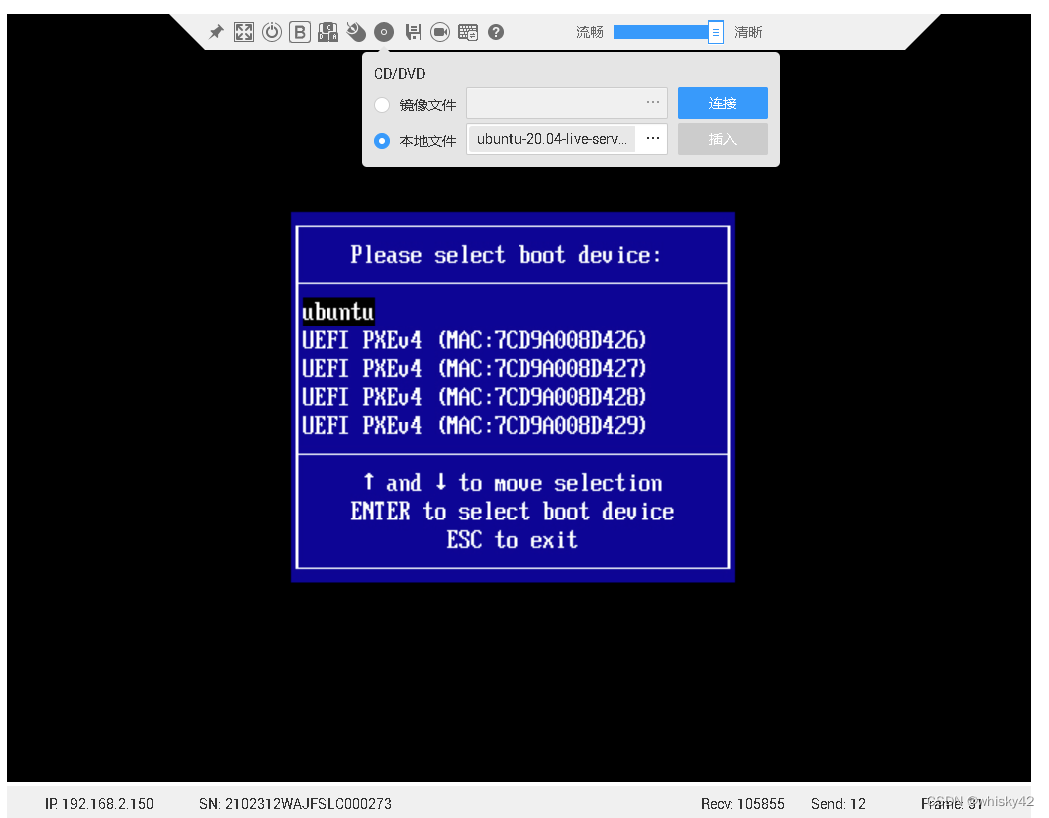This screenshot has height=818, width=1049.
Task: Open the virtual keyboard icon
Action: 468,31
